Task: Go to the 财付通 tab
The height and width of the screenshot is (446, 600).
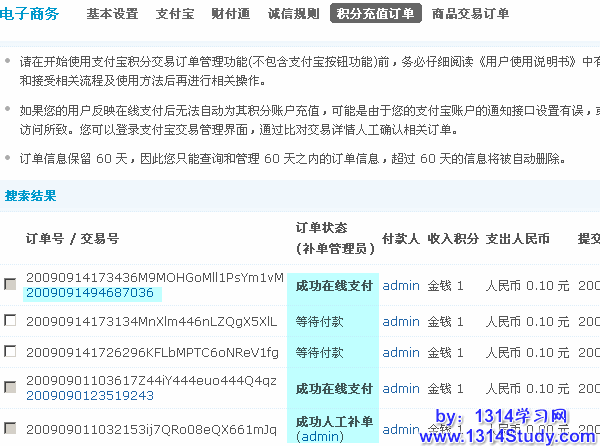Action: pyautogui.click(x=231, y=14)
